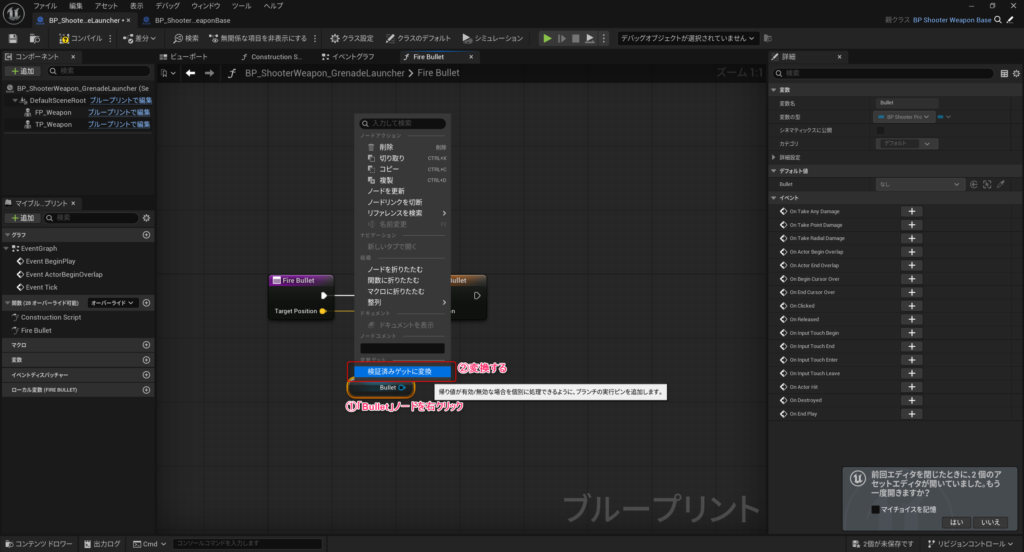Toggle the シネマティックスに公開 checkbox
This screenshot has width=1024, height=552.
[880, 130]
